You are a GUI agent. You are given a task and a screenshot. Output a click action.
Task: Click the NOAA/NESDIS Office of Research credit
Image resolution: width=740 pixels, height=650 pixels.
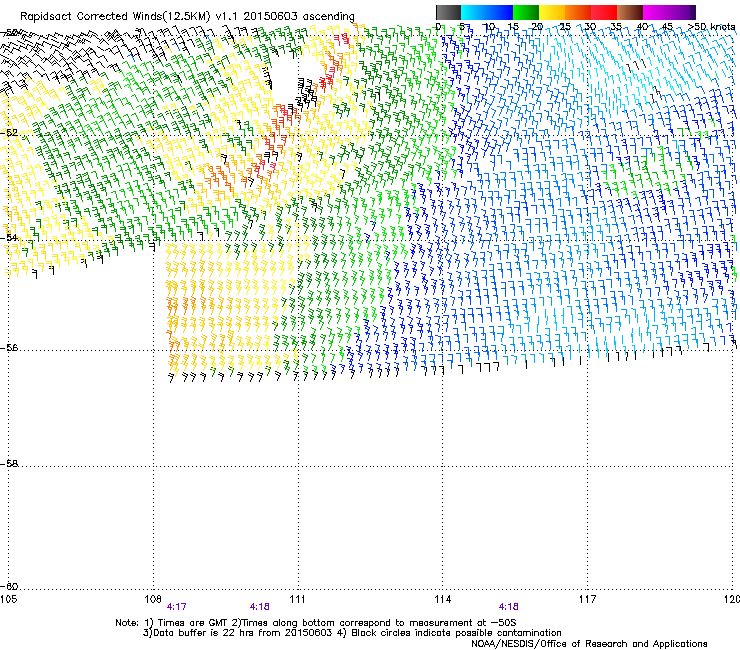point(589,644)
